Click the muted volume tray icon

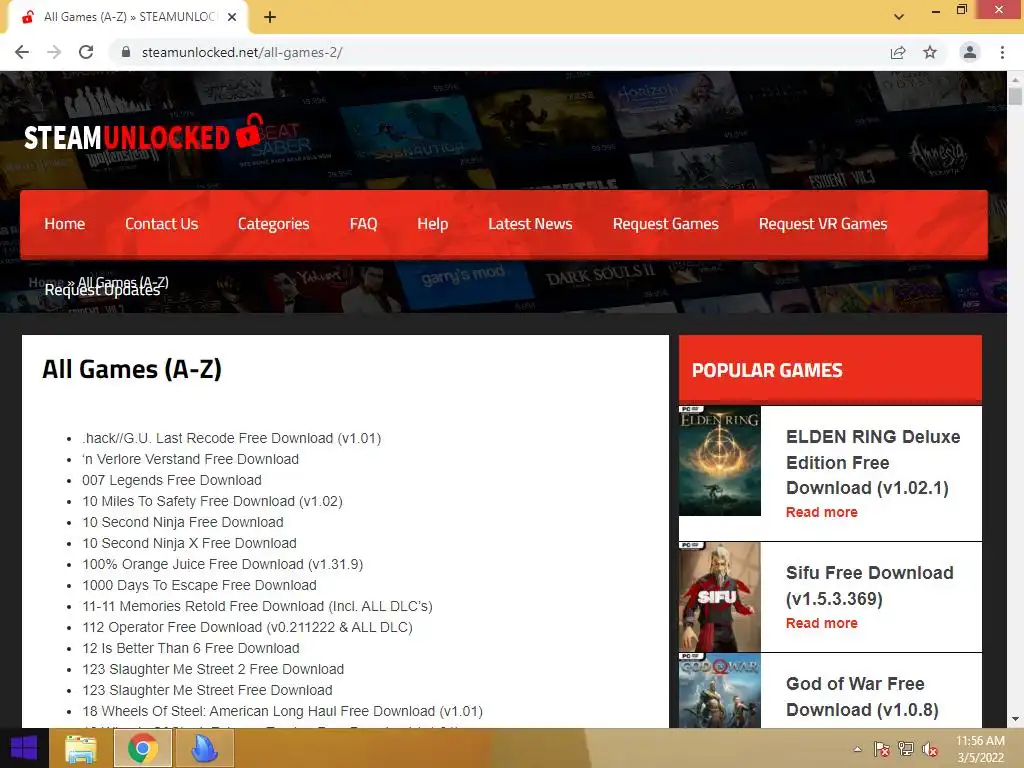(x=930, y=749)
